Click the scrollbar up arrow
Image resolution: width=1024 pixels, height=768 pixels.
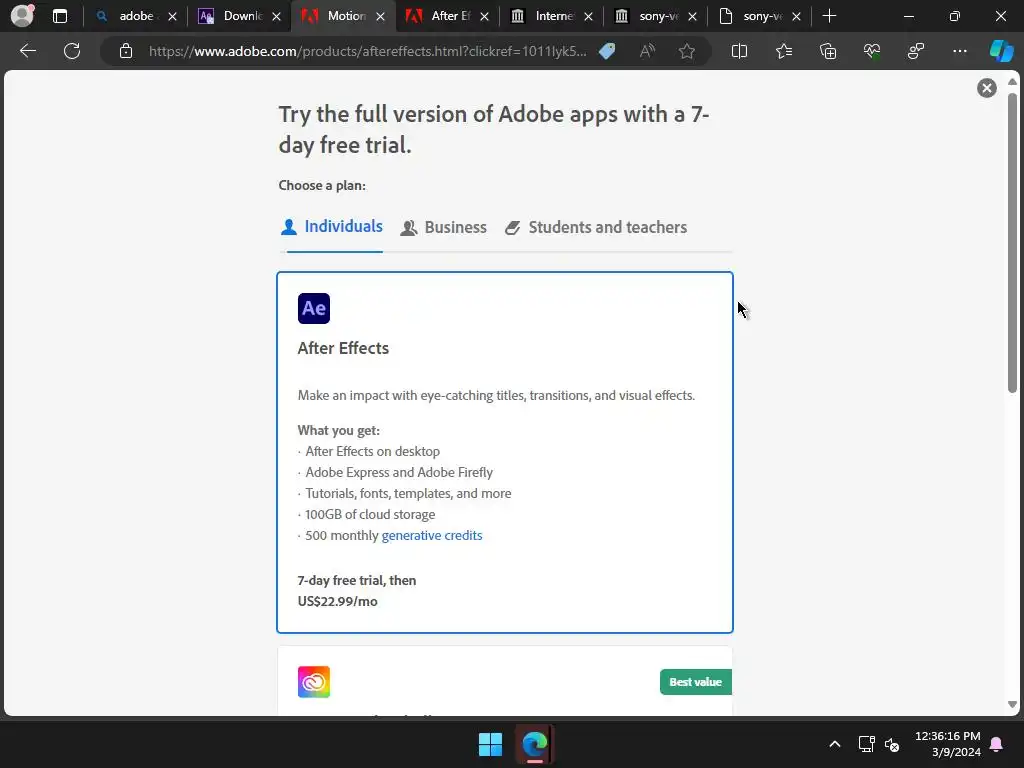click(x=1012, y=82)
